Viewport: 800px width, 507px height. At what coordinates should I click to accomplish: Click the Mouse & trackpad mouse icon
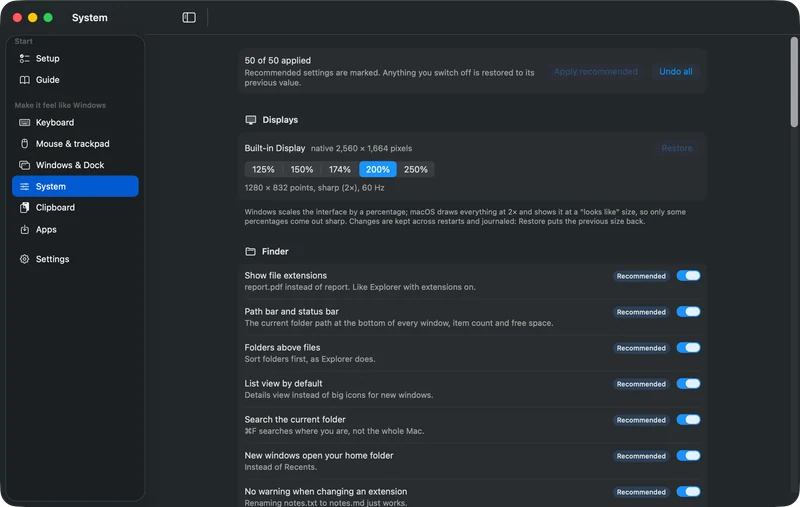[24, 144]
